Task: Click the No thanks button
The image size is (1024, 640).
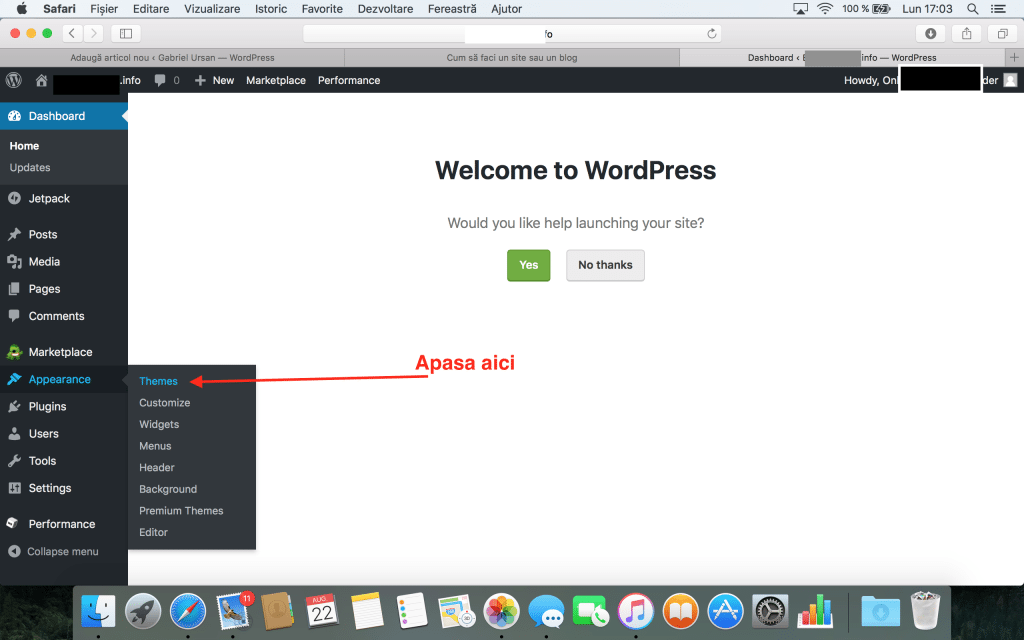Action: [605, 265]
